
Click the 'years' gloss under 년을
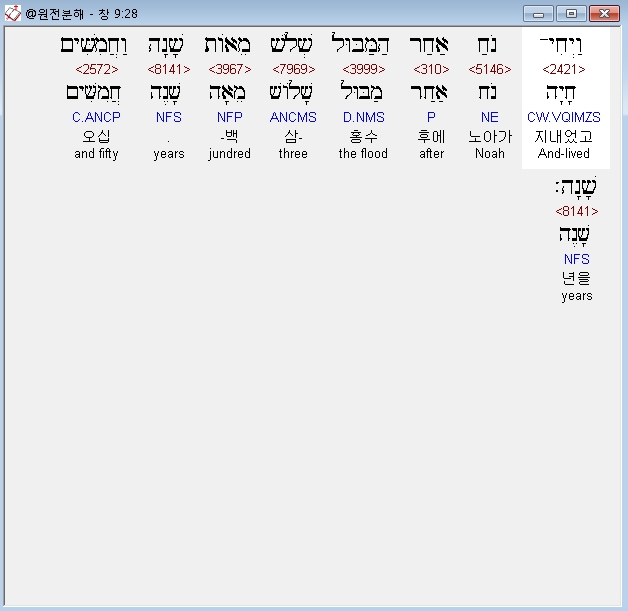pos(576,296)
